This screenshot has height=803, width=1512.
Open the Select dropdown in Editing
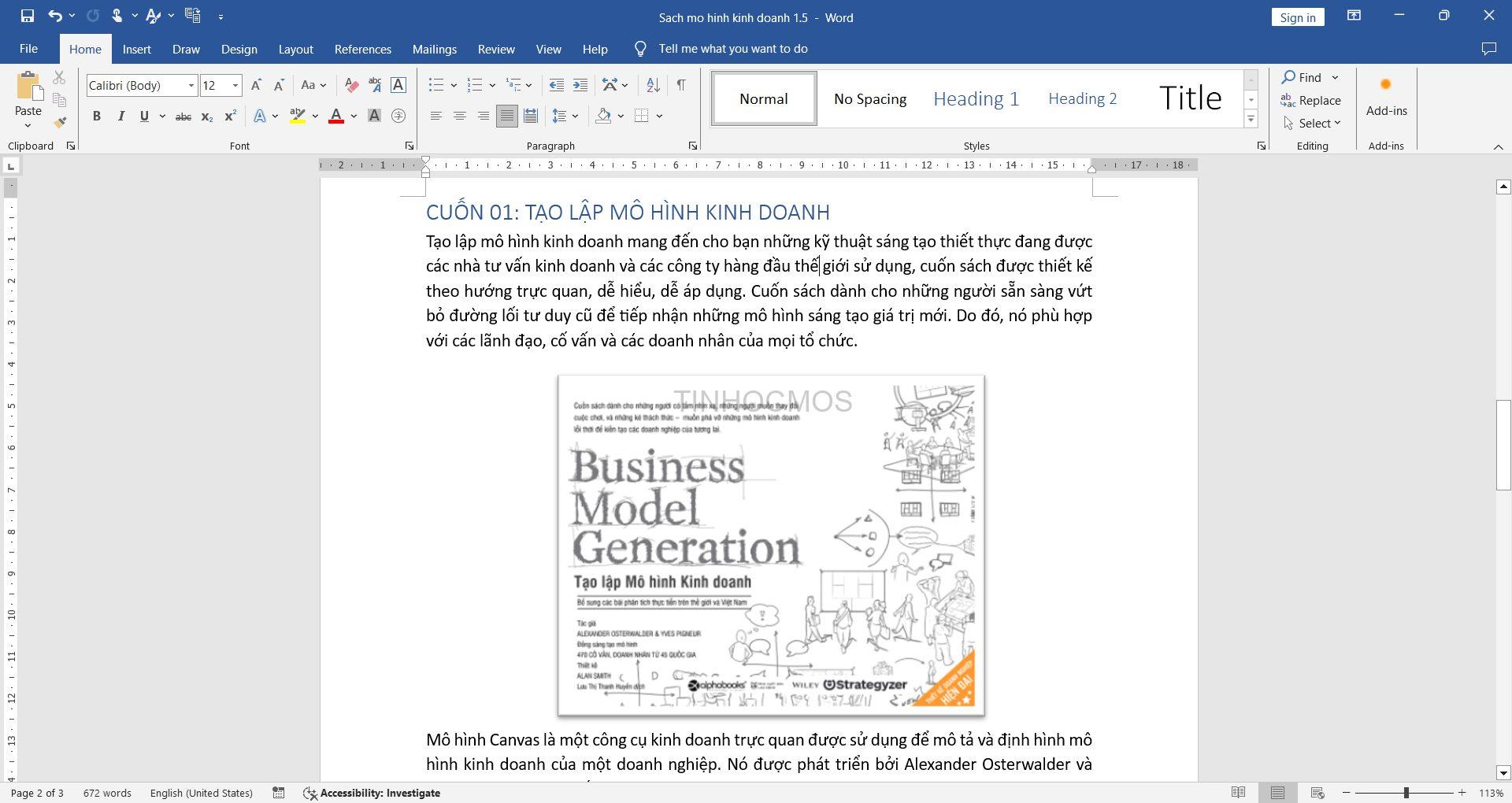1313,124
